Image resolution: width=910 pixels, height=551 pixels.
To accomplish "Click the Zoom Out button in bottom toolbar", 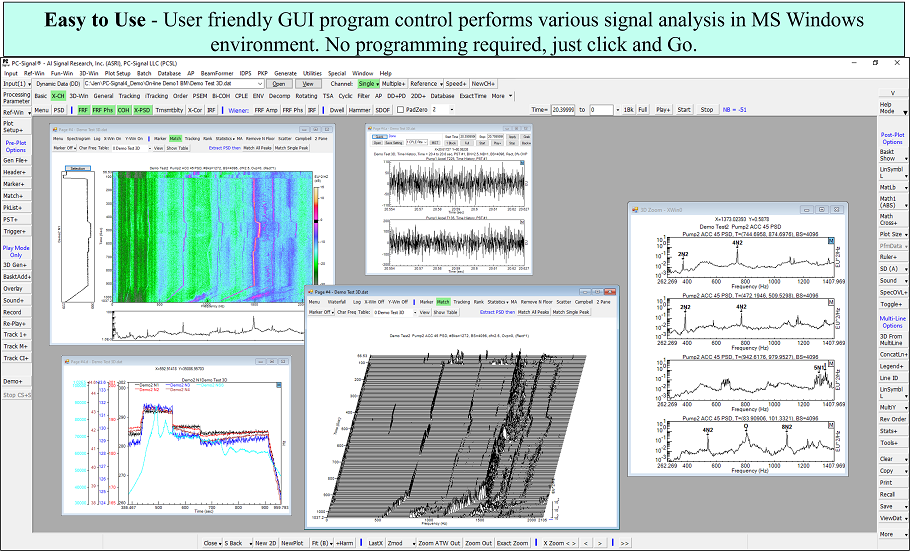I will 479,542.
